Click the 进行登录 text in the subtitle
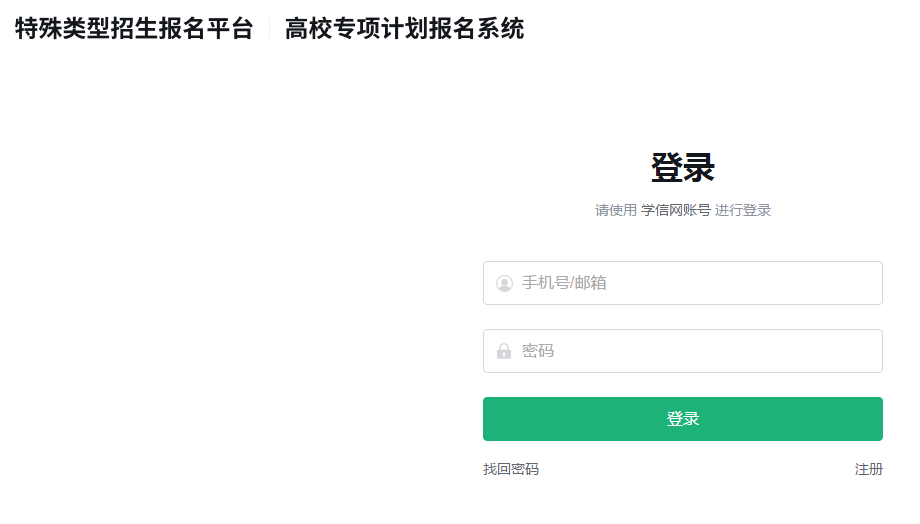920x524 pixels. [x=743, y=210]
